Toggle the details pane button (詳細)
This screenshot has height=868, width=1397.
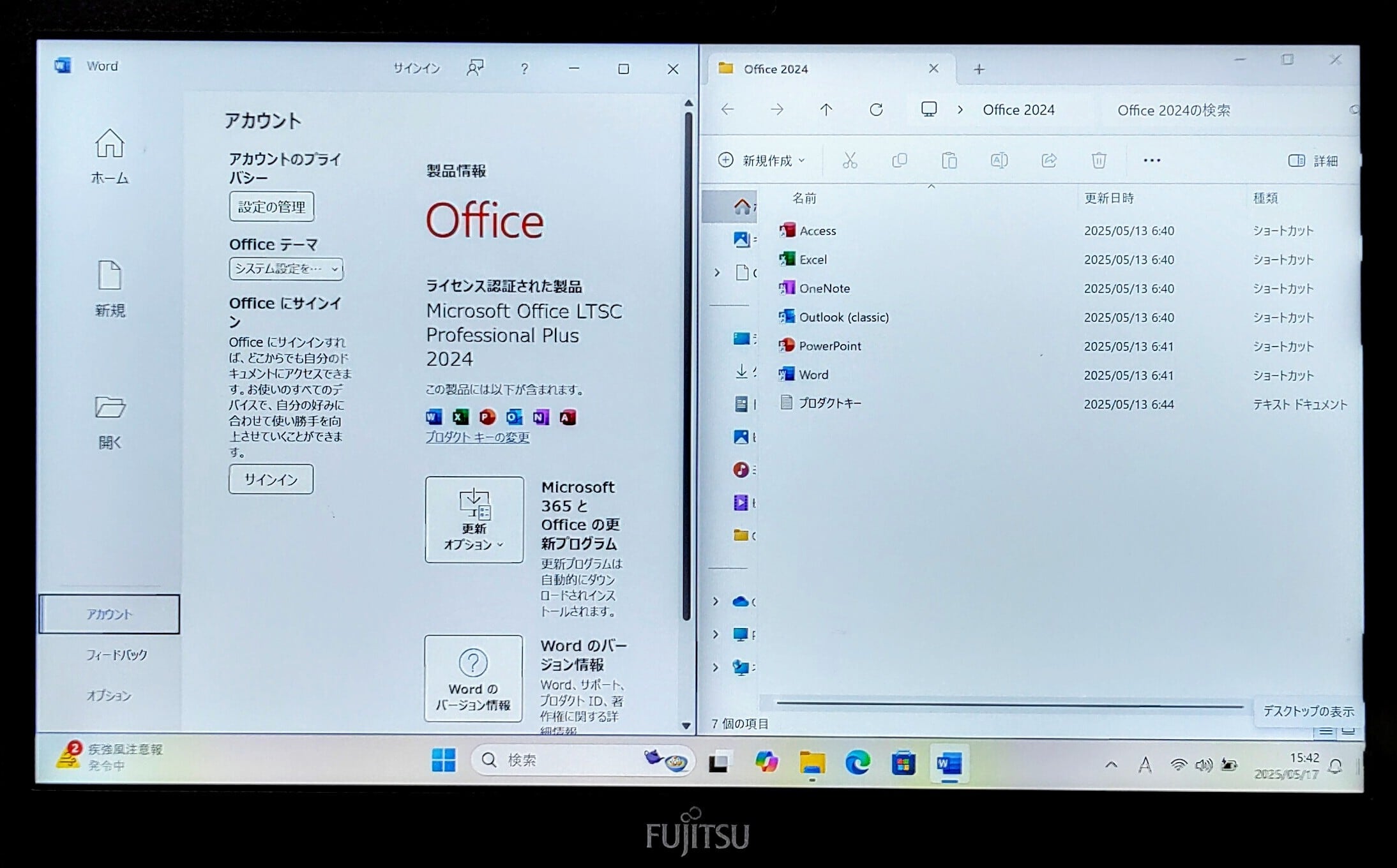click(1313, 161)
